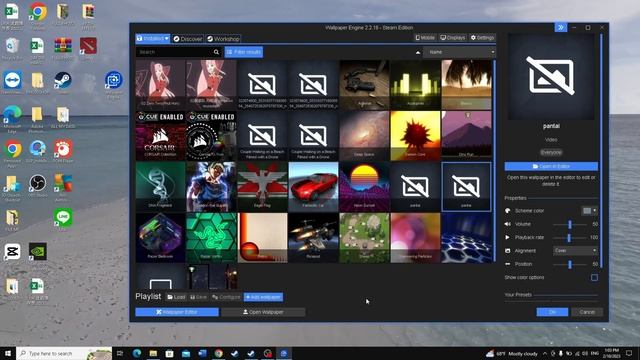
Task: Adjust the Playback rate slider
Action: 569,238
